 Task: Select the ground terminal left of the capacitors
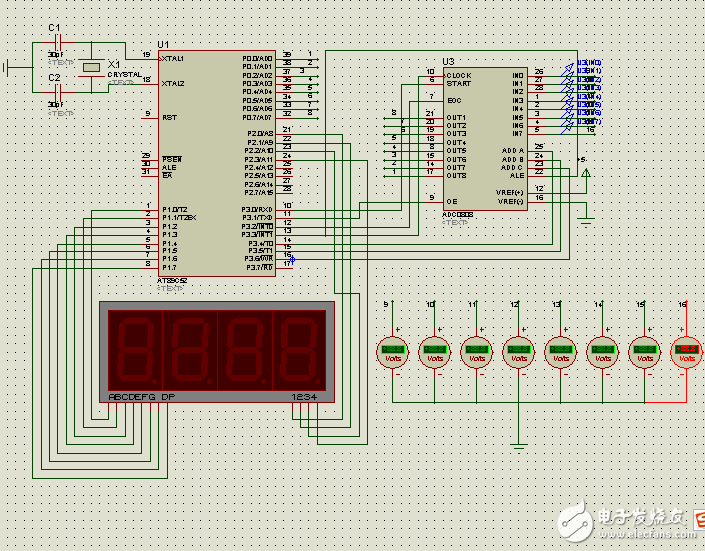(x=6, y=67)
